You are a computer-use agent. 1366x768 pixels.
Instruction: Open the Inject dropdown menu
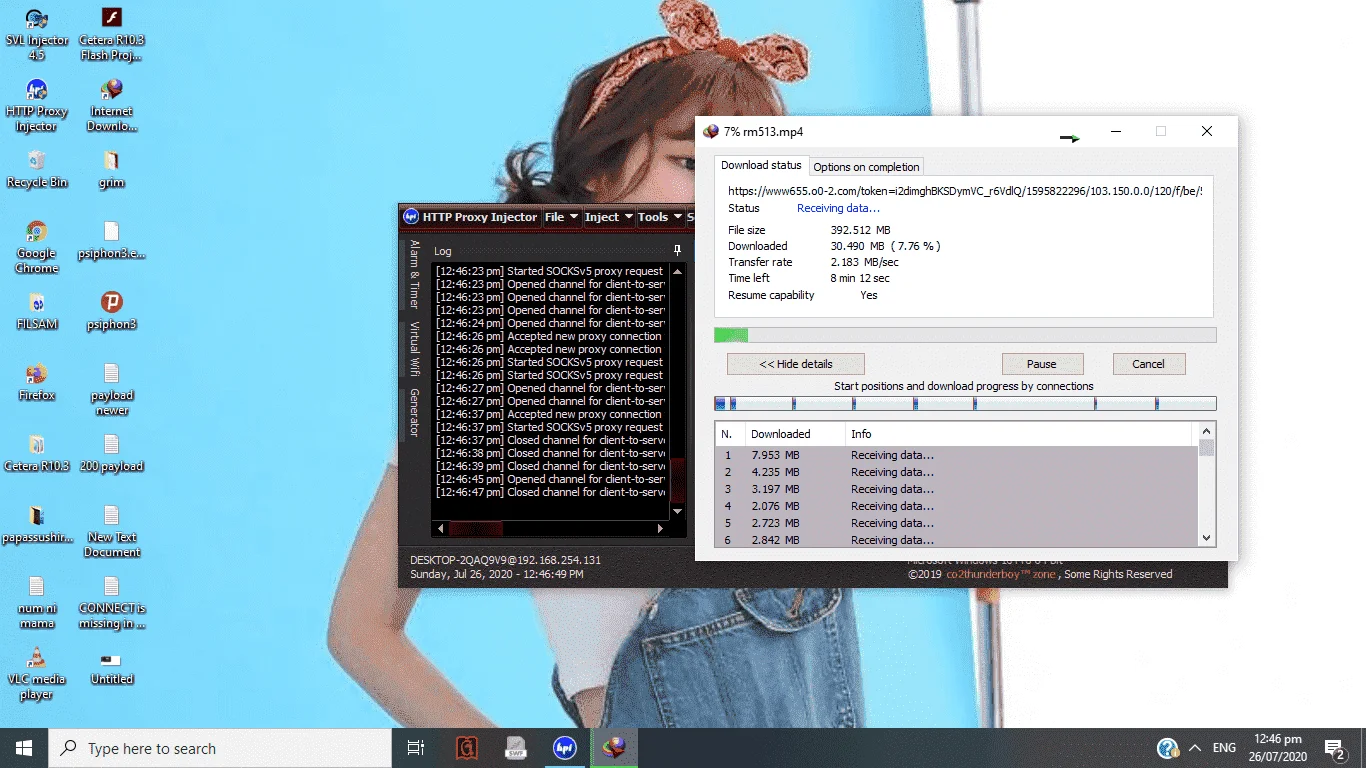click(x=608, y=217)
